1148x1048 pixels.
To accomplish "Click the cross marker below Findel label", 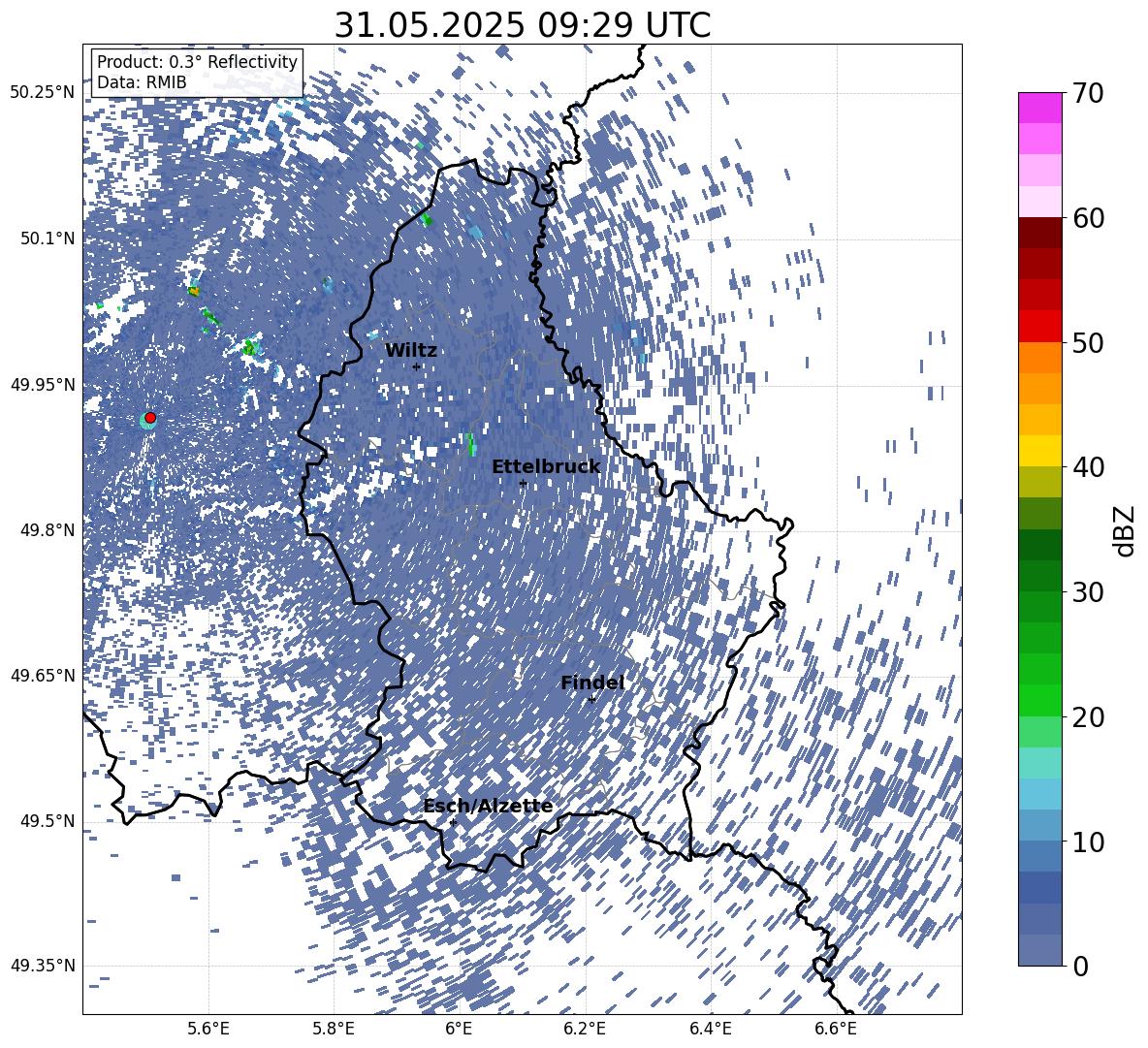I will pyautogui.click(x=591, y=700).
